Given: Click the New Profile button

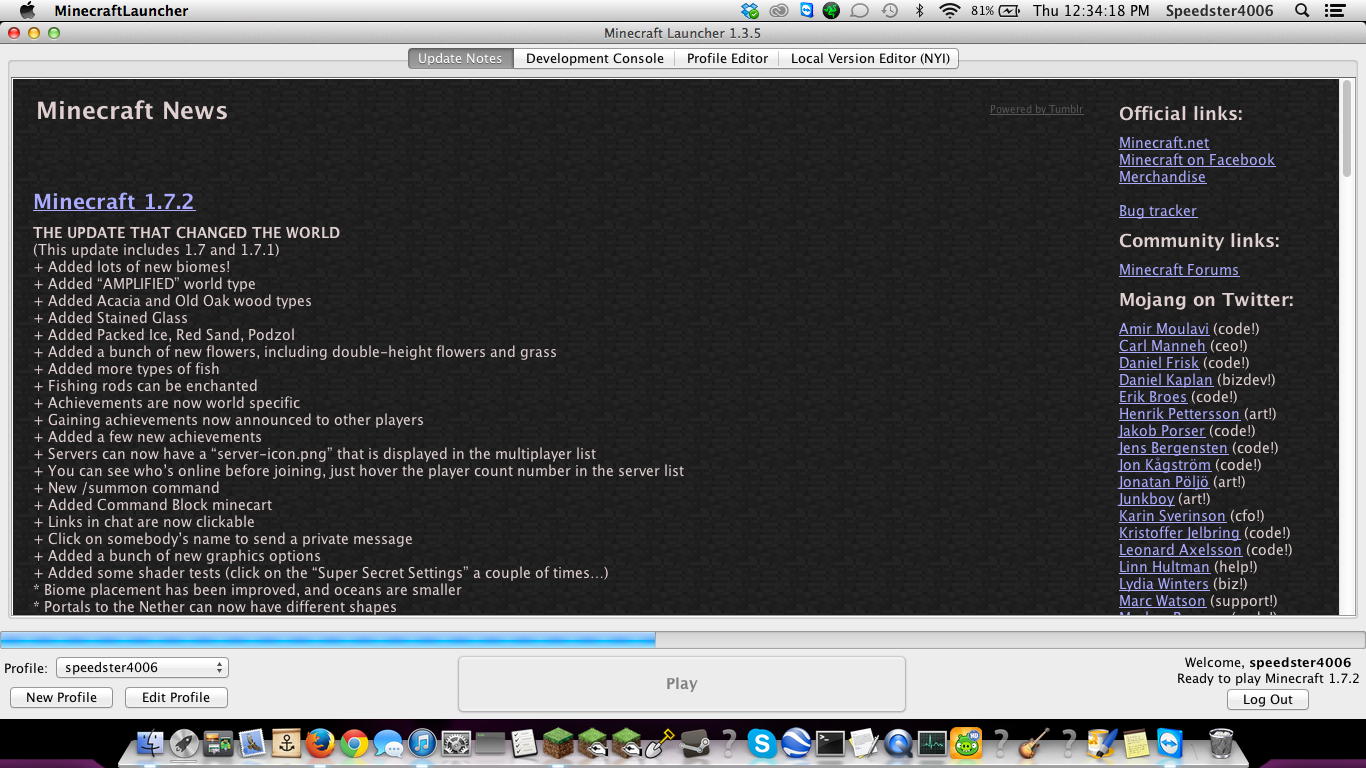Looking at the screenshot, I should [x=61, y=697].
